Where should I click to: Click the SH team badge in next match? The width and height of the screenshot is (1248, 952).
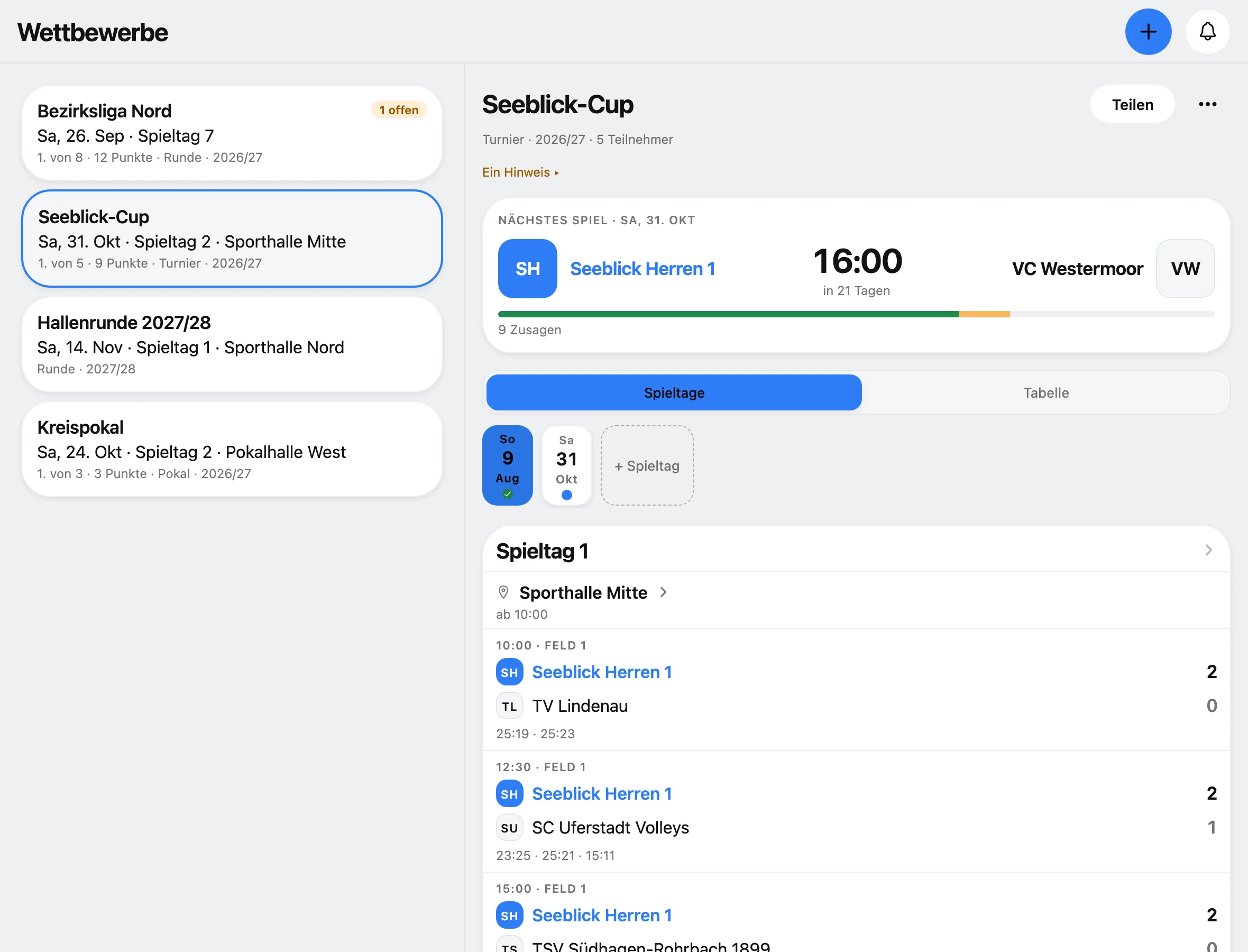[x=527, y=269]
